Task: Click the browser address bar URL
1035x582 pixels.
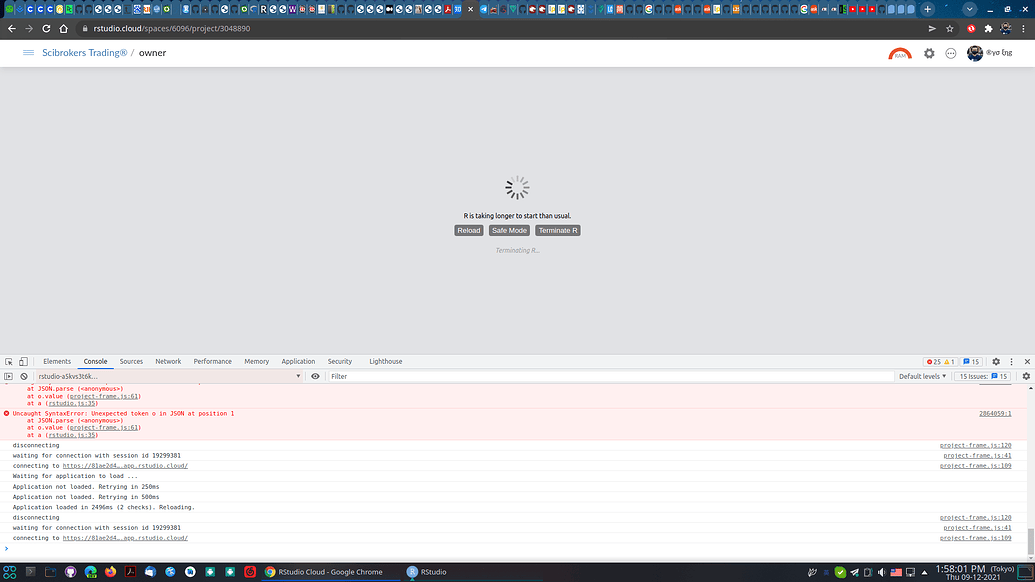Action: (172, 28)
